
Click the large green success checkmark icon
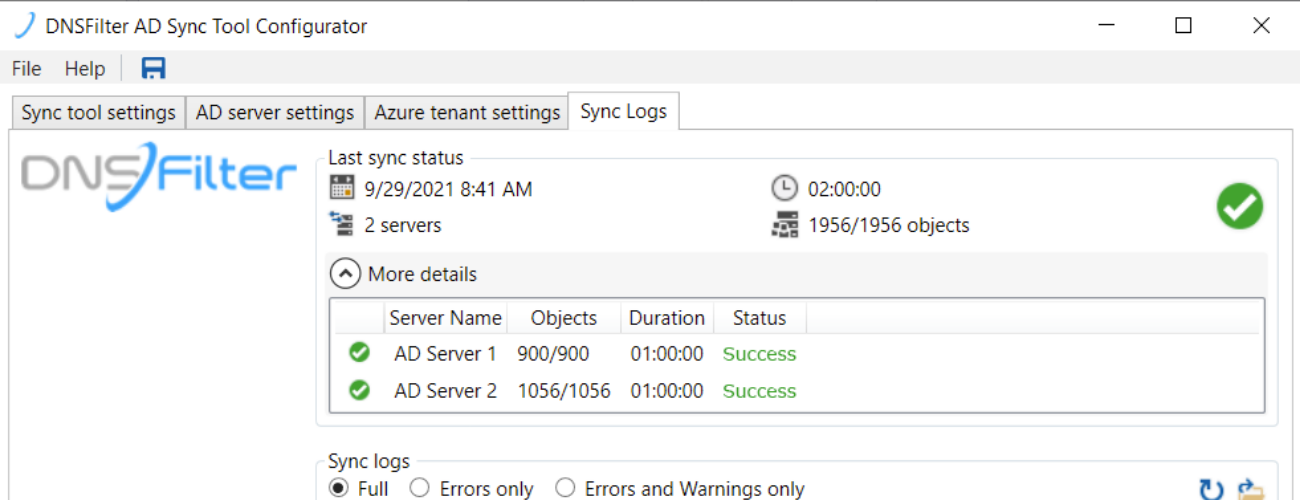coord(1239,207)
